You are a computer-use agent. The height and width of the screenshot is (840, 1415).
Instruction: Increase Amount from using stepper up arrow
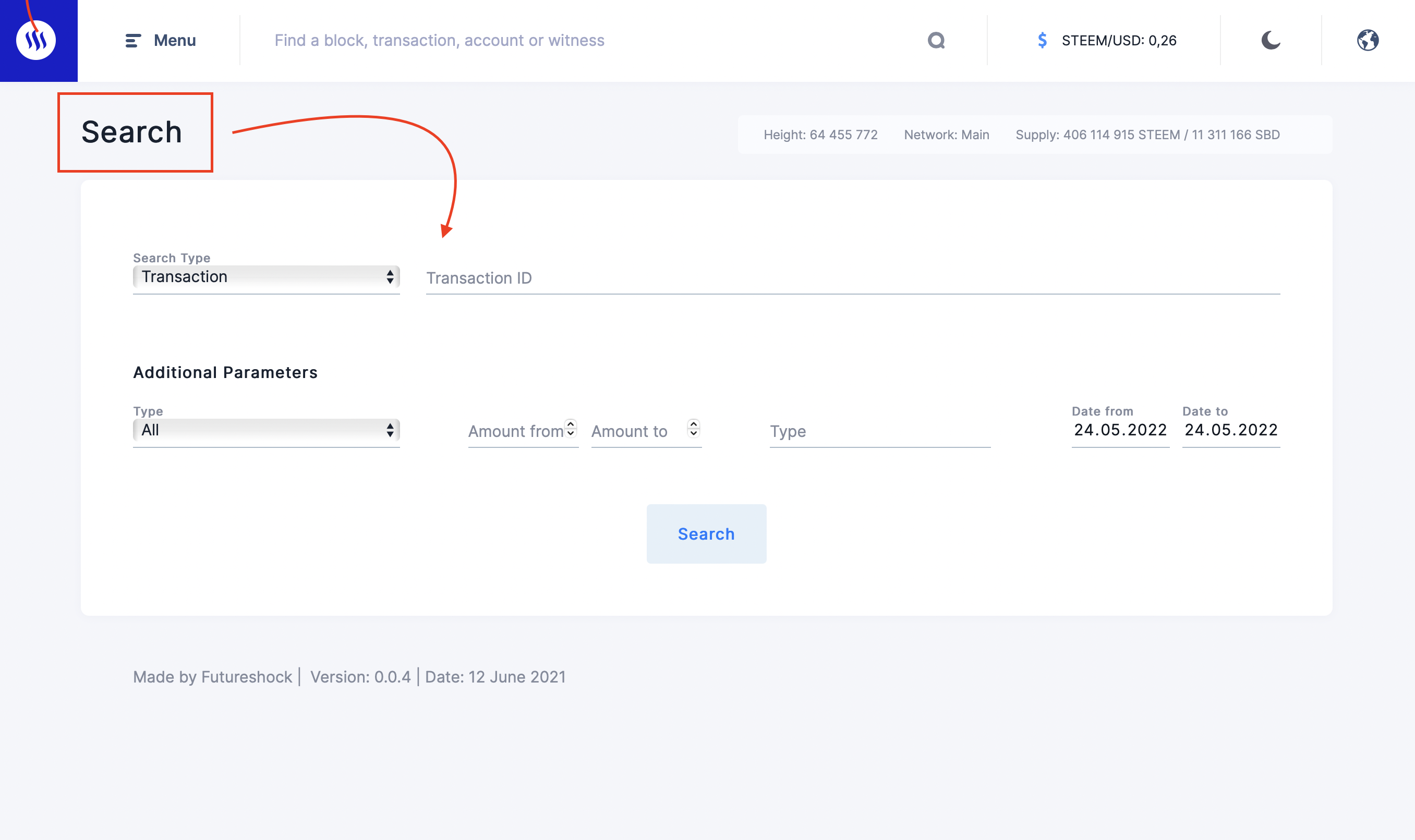571,424
